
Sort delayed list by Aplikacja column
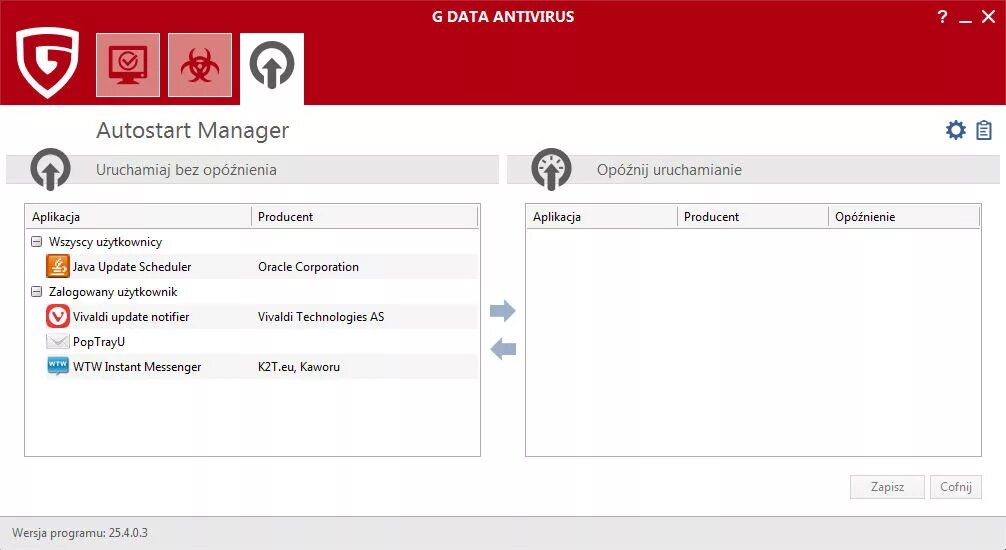[602, 217]
